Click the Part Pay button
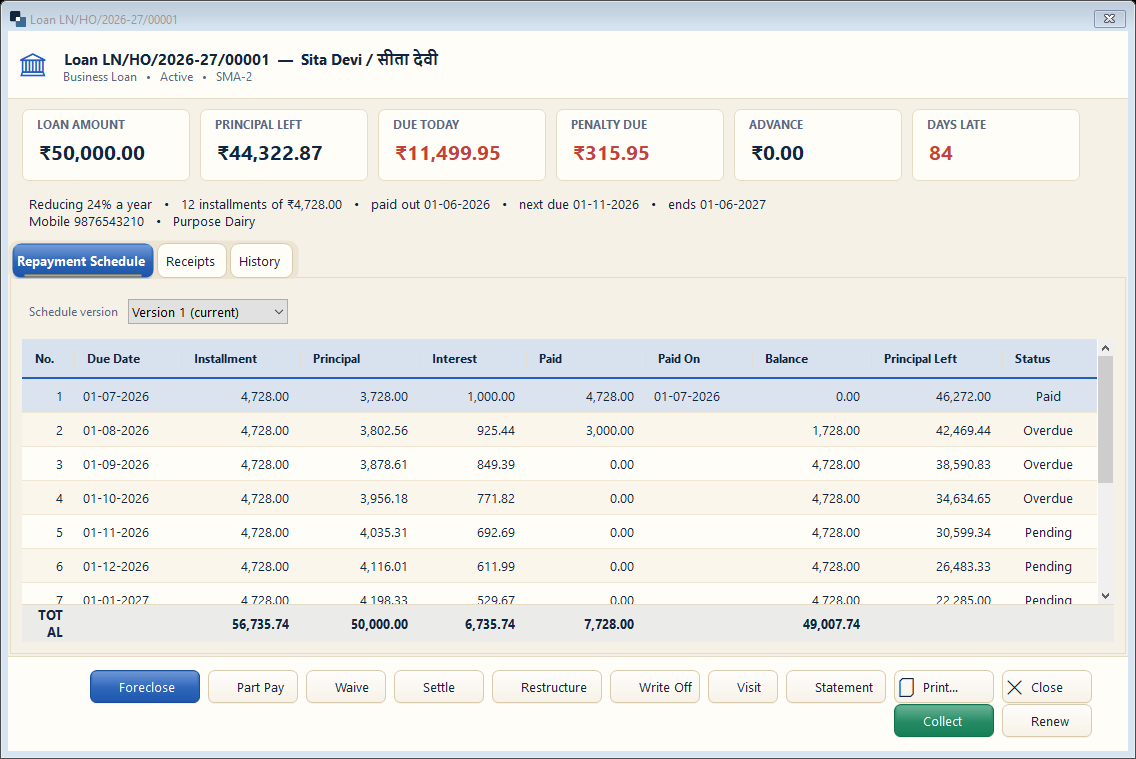 [x=253, y=687]
